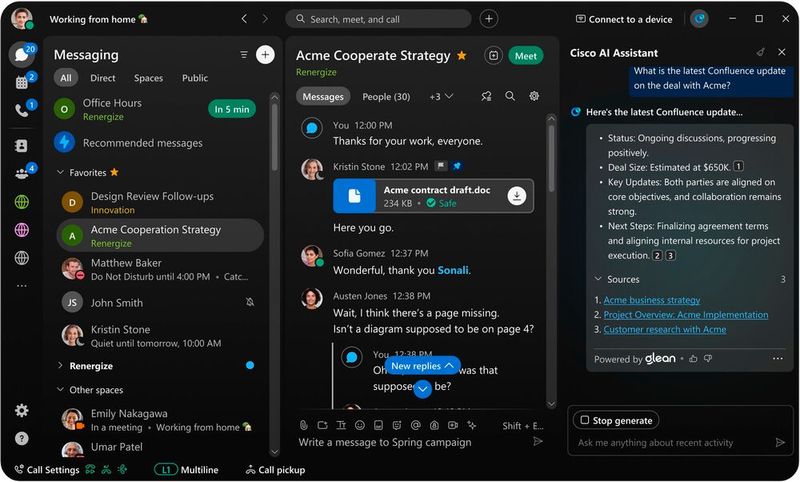
Task: Open the emoji picker in the message composer
Action: click(360, 425)
